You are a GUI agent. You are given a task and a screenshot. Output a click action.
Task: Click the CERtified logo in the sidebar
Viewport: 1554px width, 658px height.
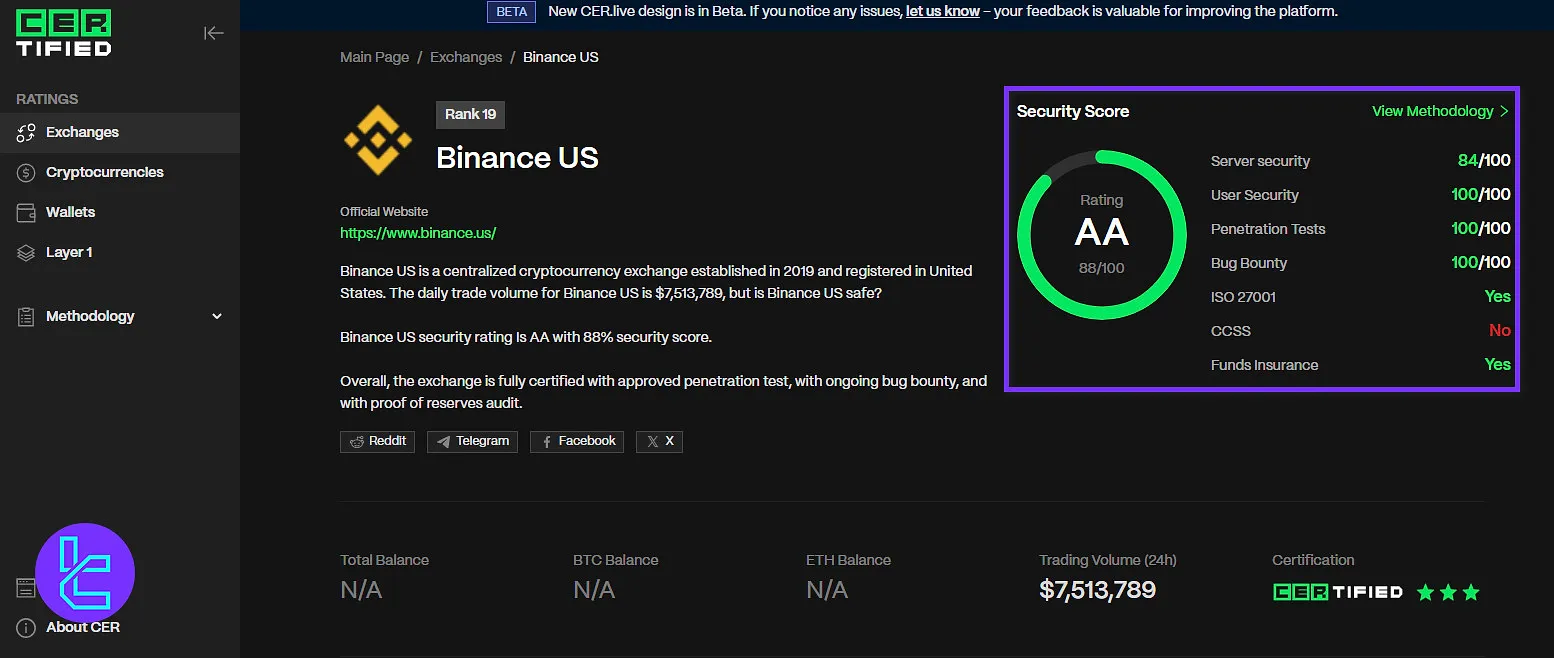(64, 33)
